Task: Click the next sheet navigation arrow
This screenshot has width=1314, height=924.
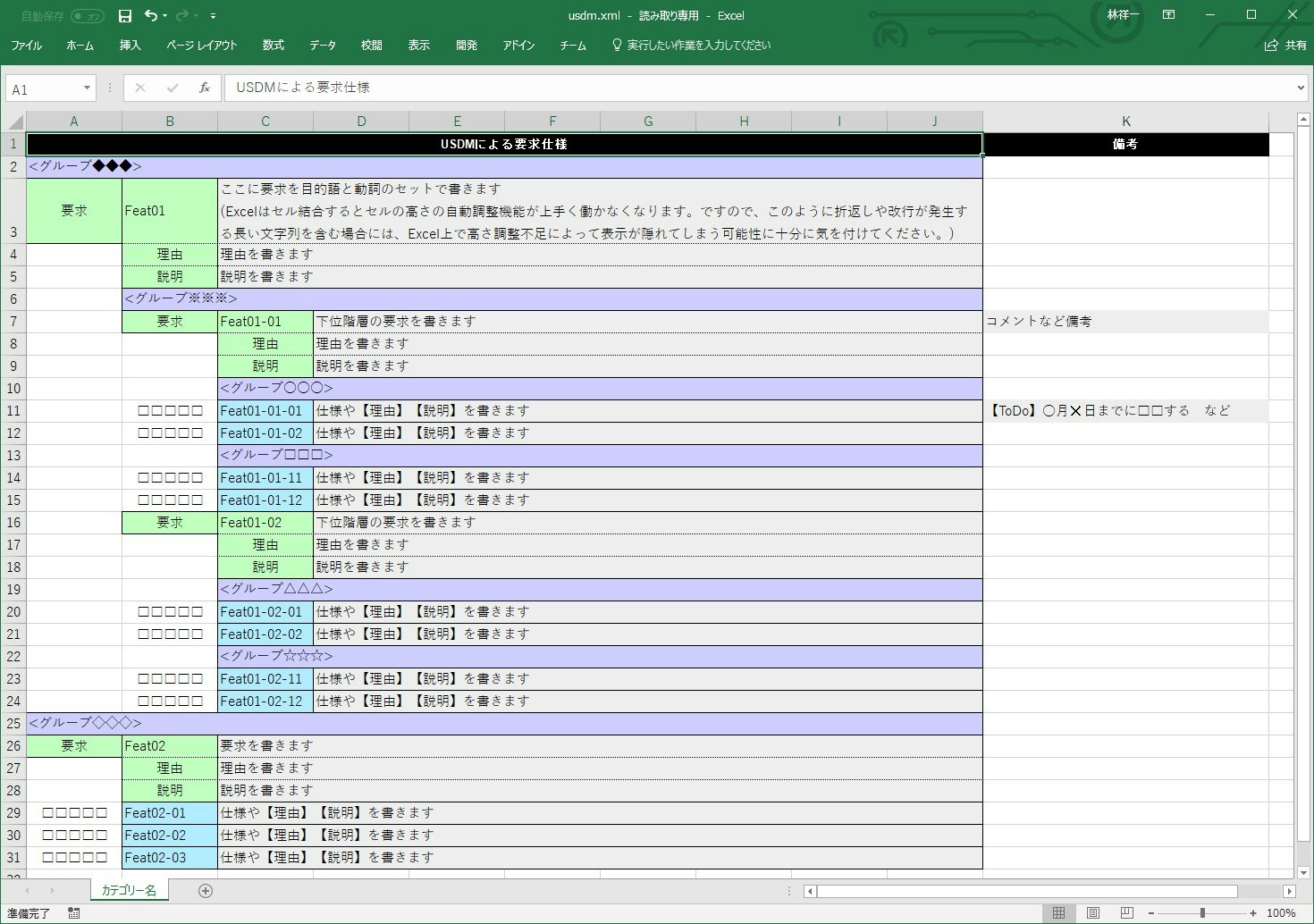Action: point(52,891)
